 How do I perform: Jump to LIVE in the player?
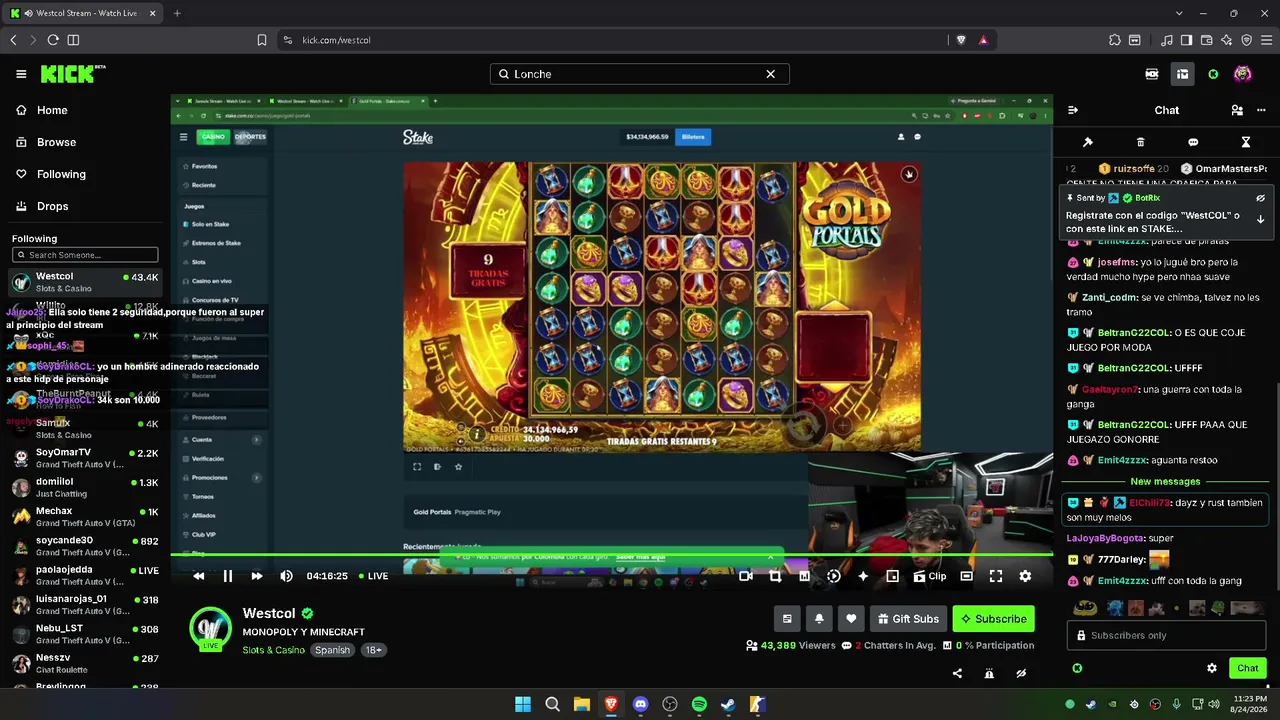click(372, 576)
